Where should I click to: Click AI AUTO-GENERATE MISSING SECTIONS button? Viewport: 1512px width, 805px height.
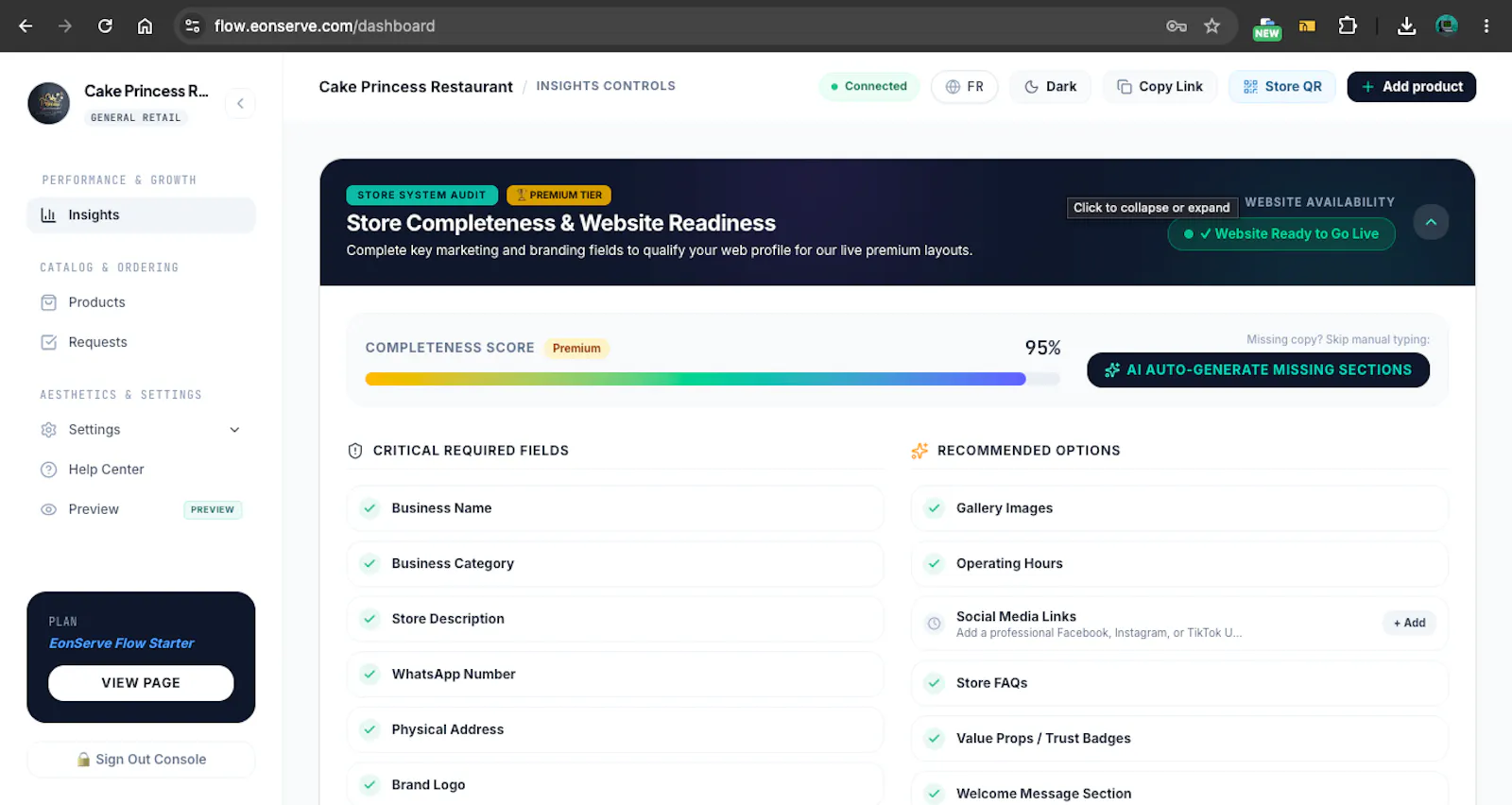click(1258, 370)
